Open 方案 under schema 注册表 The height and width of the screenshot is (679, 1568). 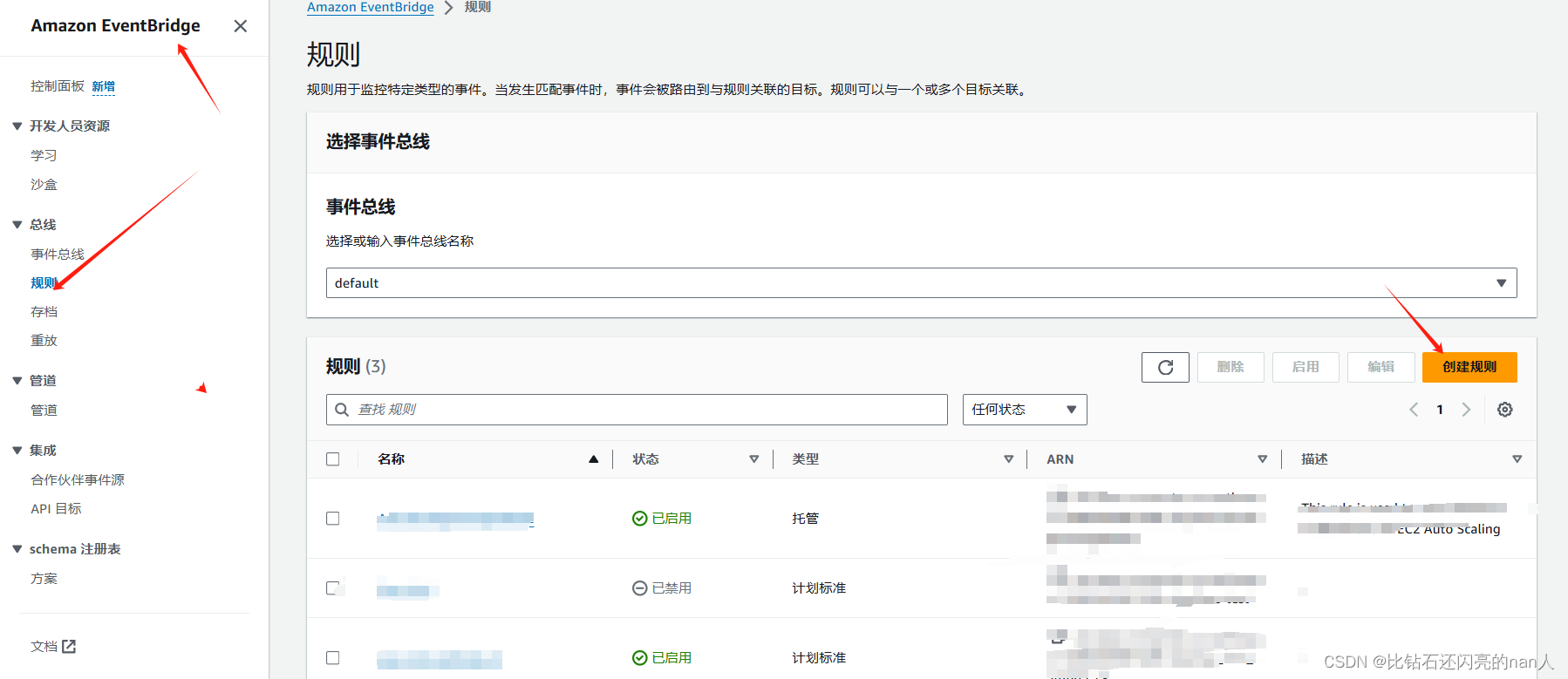coord(44,579)
